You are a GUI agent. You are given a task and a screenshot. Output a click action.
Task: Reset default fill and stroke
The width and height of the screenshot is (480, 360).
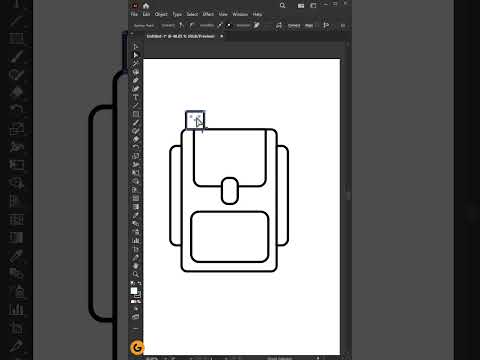coord(133,283)
